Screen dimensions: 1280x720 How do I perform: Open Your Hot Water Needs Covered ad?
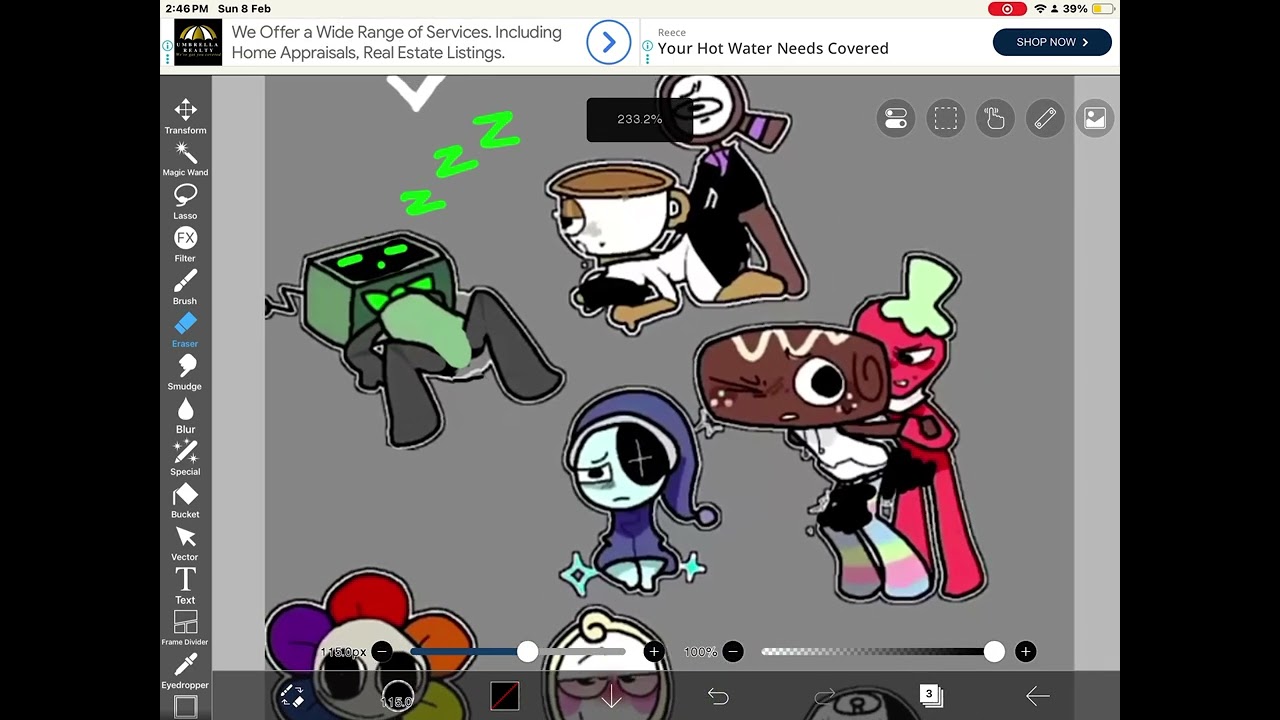773,48
